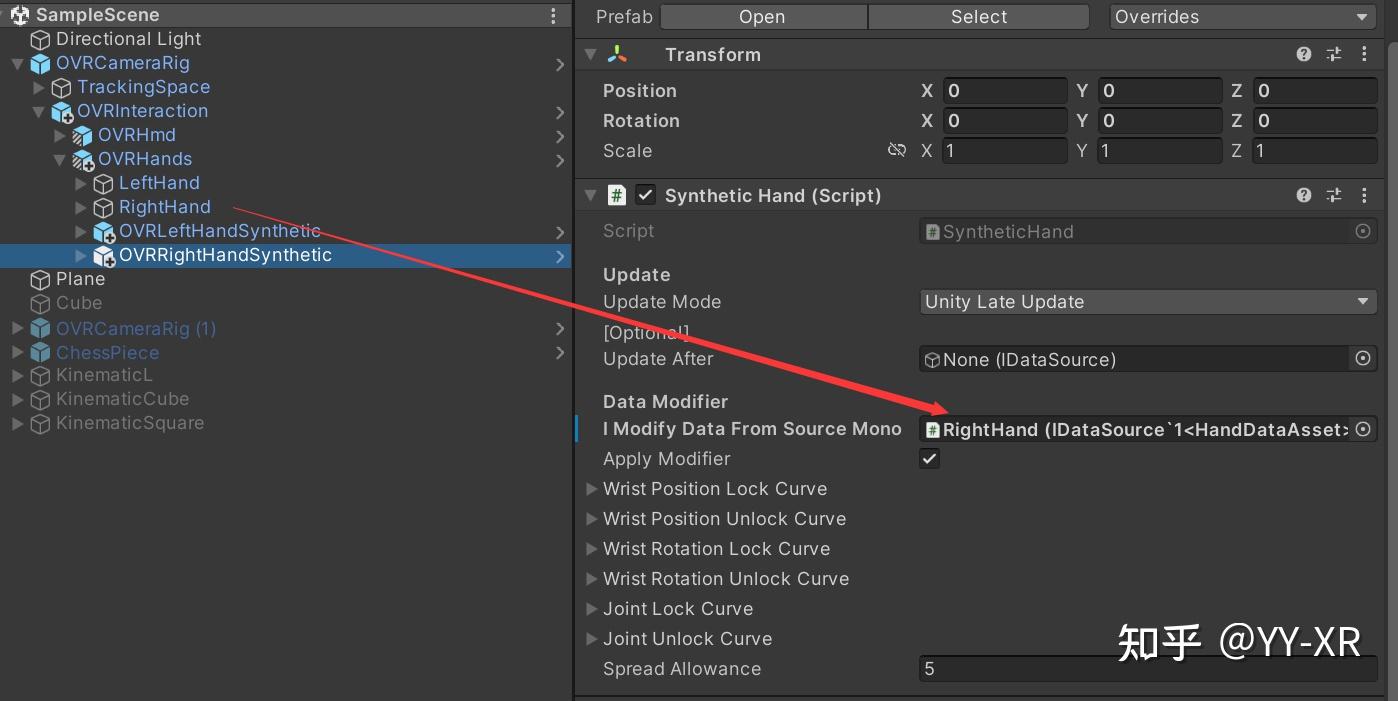Open the hierarchy panel's three-dot options menu
Image resolution: width=1398 pixels, height=701 pixels.
click(x=553, y=15)
